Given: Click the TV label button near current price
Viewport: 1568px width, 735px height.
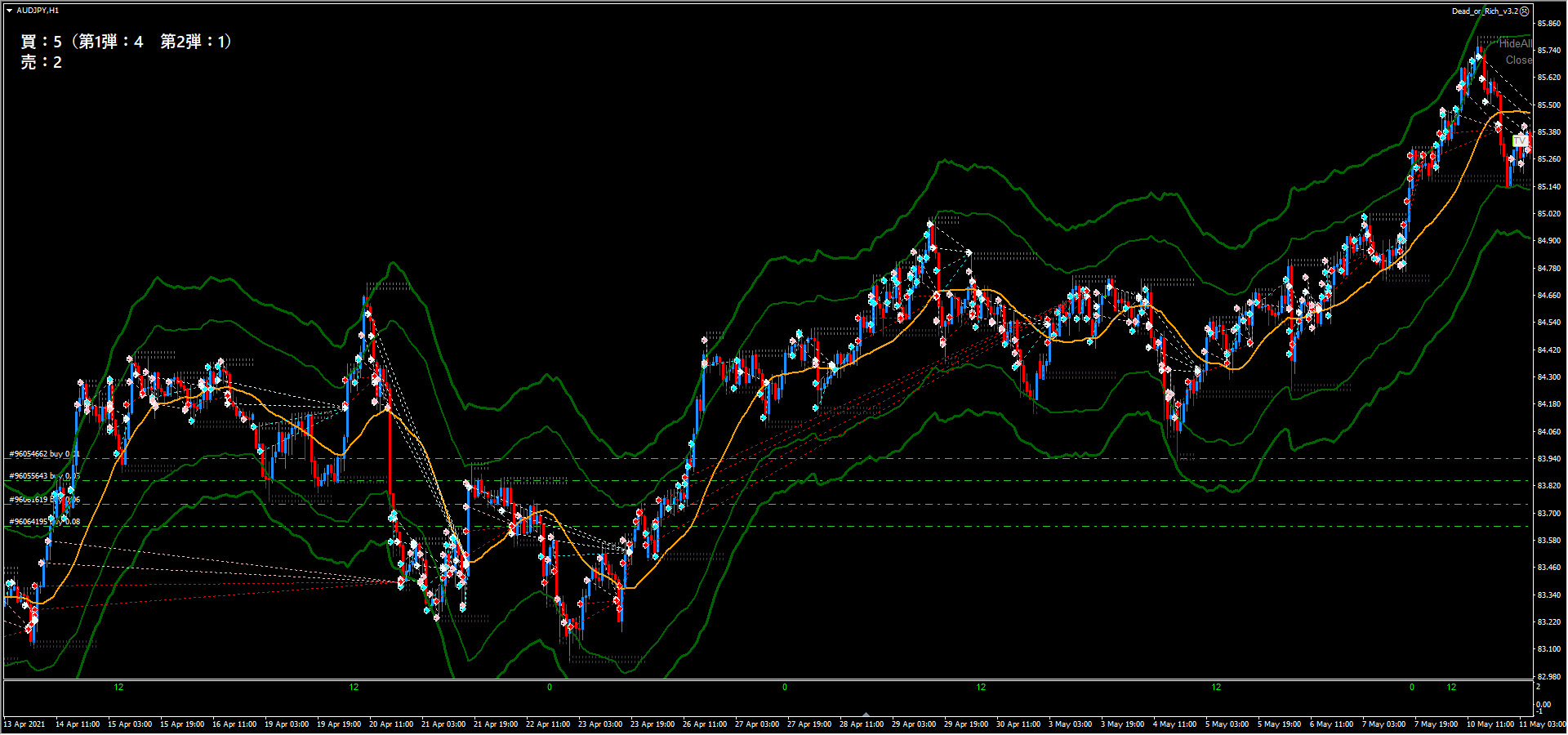Looking at the screenshot, I should 1519,141.
